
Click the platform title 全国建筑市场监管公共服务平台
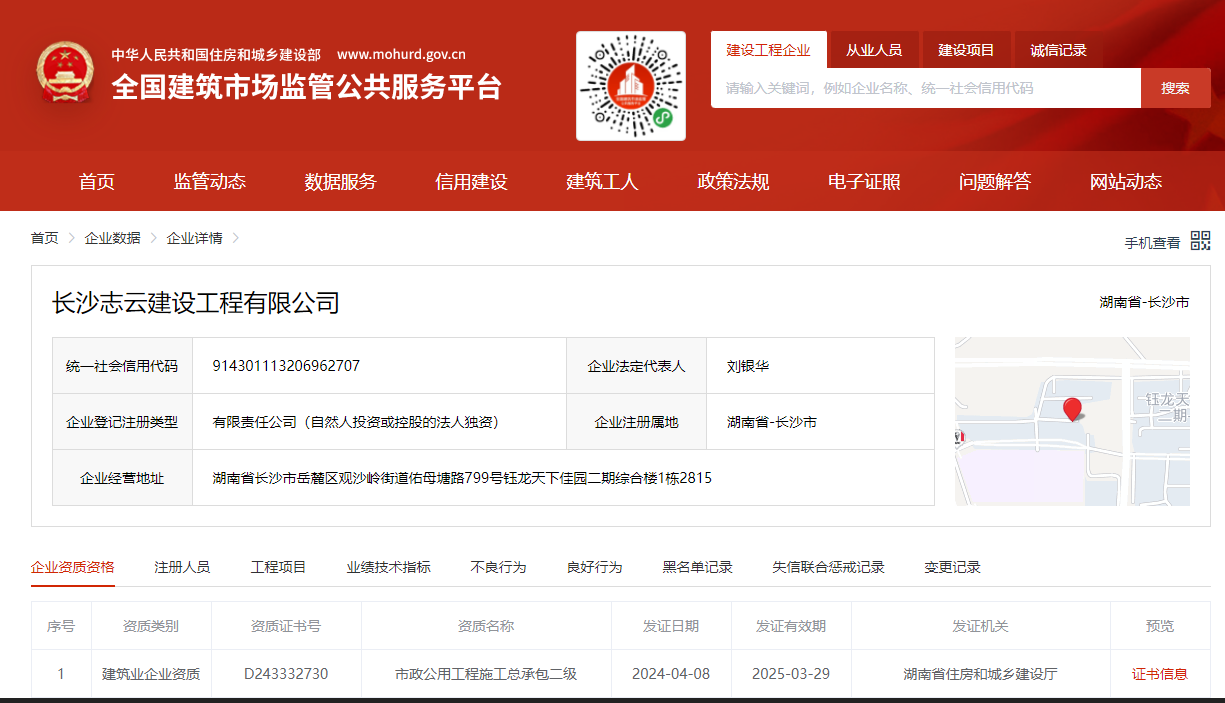point(306,87)
